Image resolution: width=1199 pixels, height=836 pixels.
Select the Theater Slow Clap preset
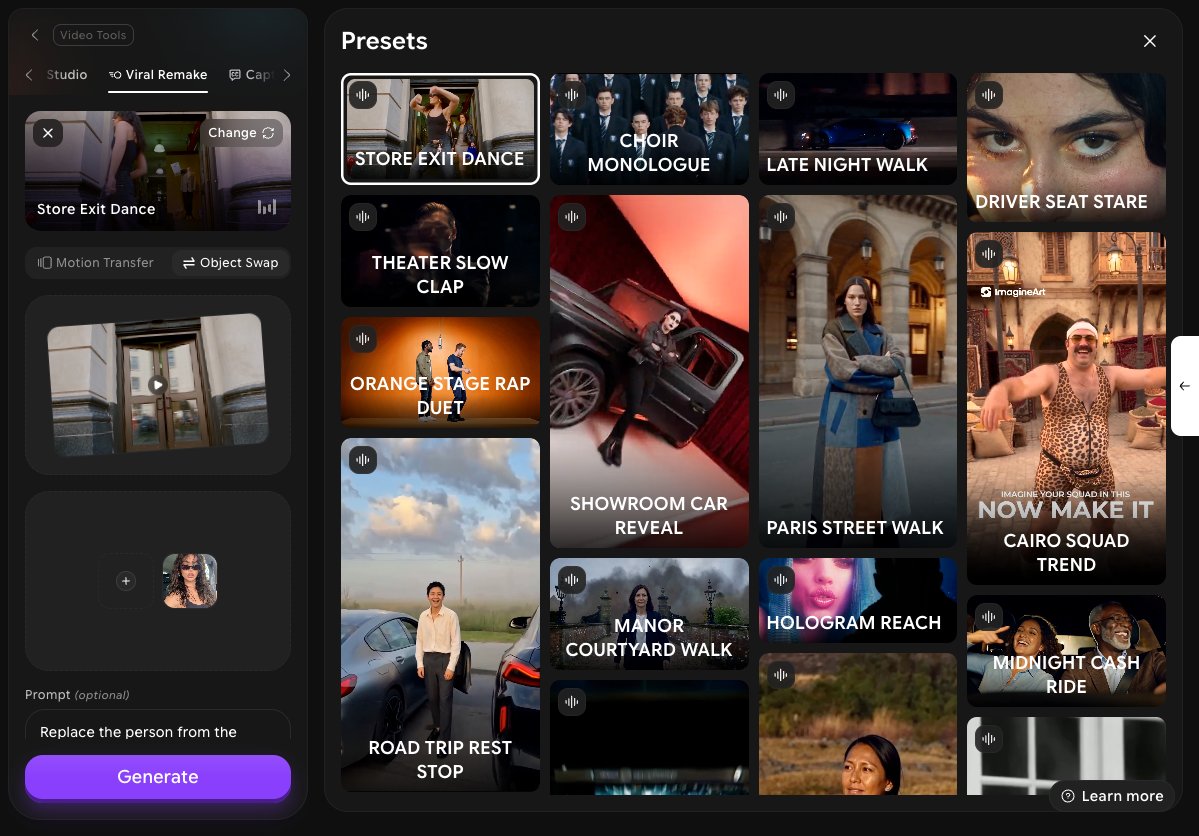pos(440,251)
